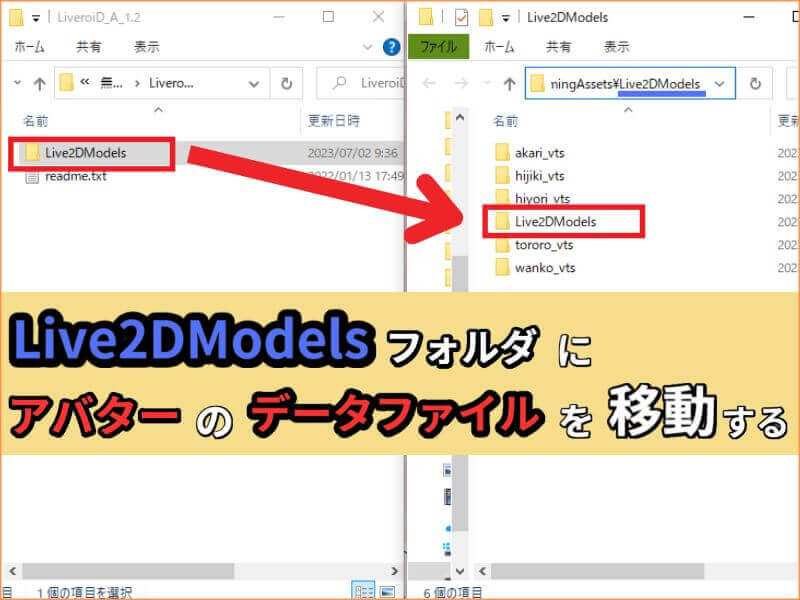The width and height of the screenshot is (800, 600).
Task: Open the 表示 tab in the LiveroiD_A_1.2 window
Action: coord(147,47)
